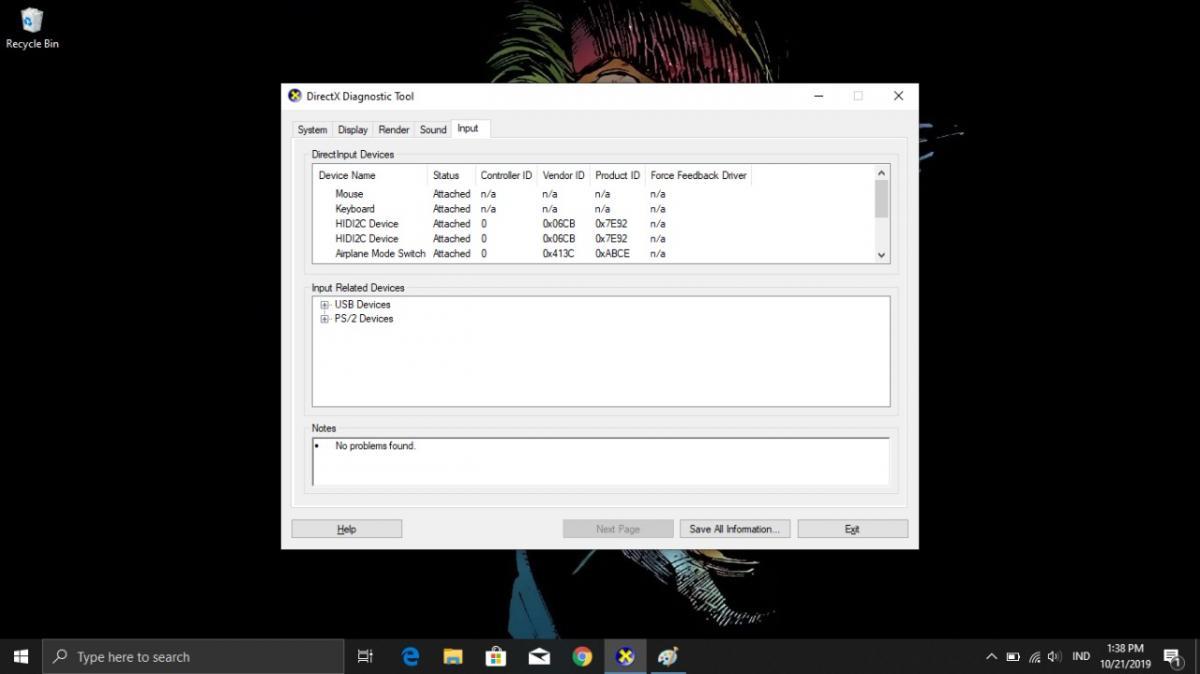Open File Explorer from the taskbar

click(453, 656)
